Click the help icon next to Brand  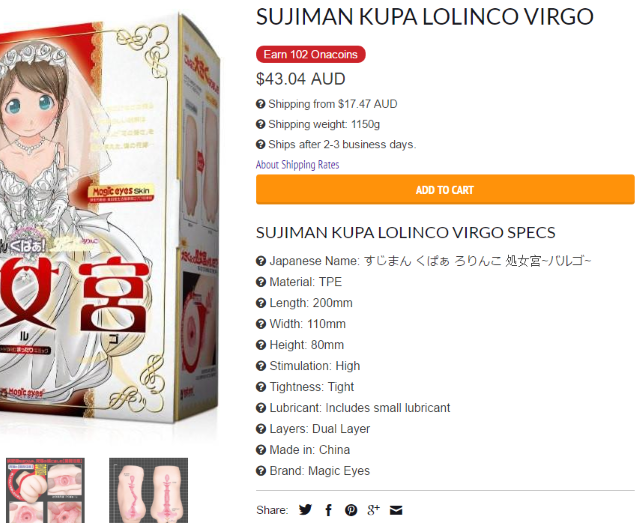point(261,471)
